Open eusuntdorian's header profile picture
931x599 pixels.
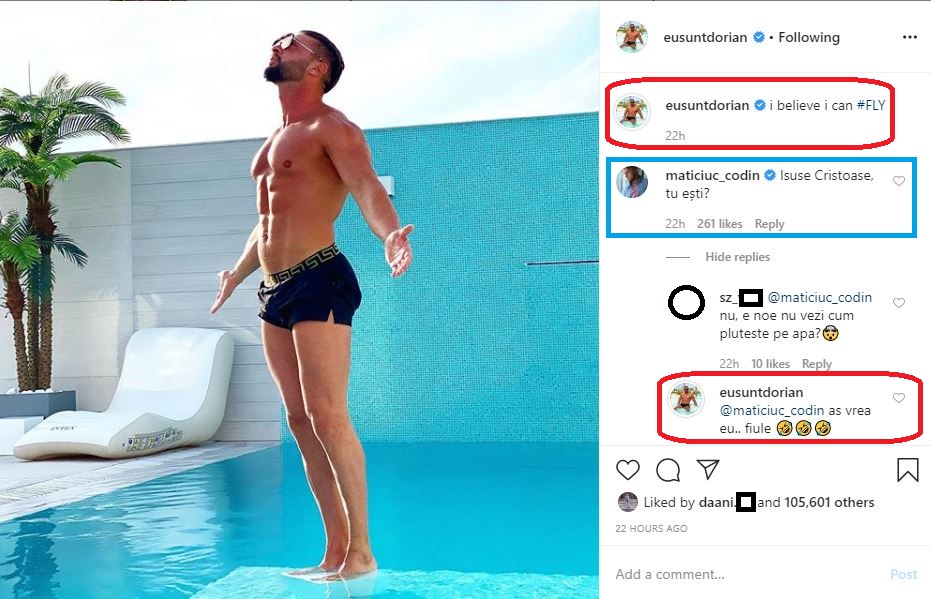click(631, 37)
